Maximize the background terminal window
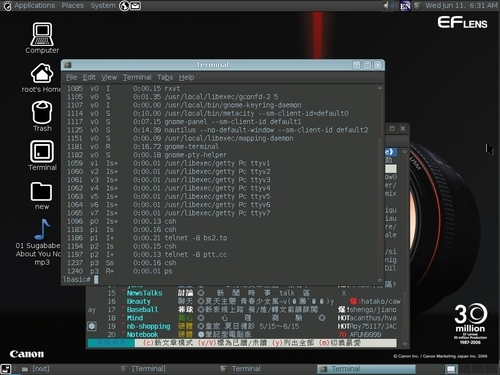 (x=392, y=129)
